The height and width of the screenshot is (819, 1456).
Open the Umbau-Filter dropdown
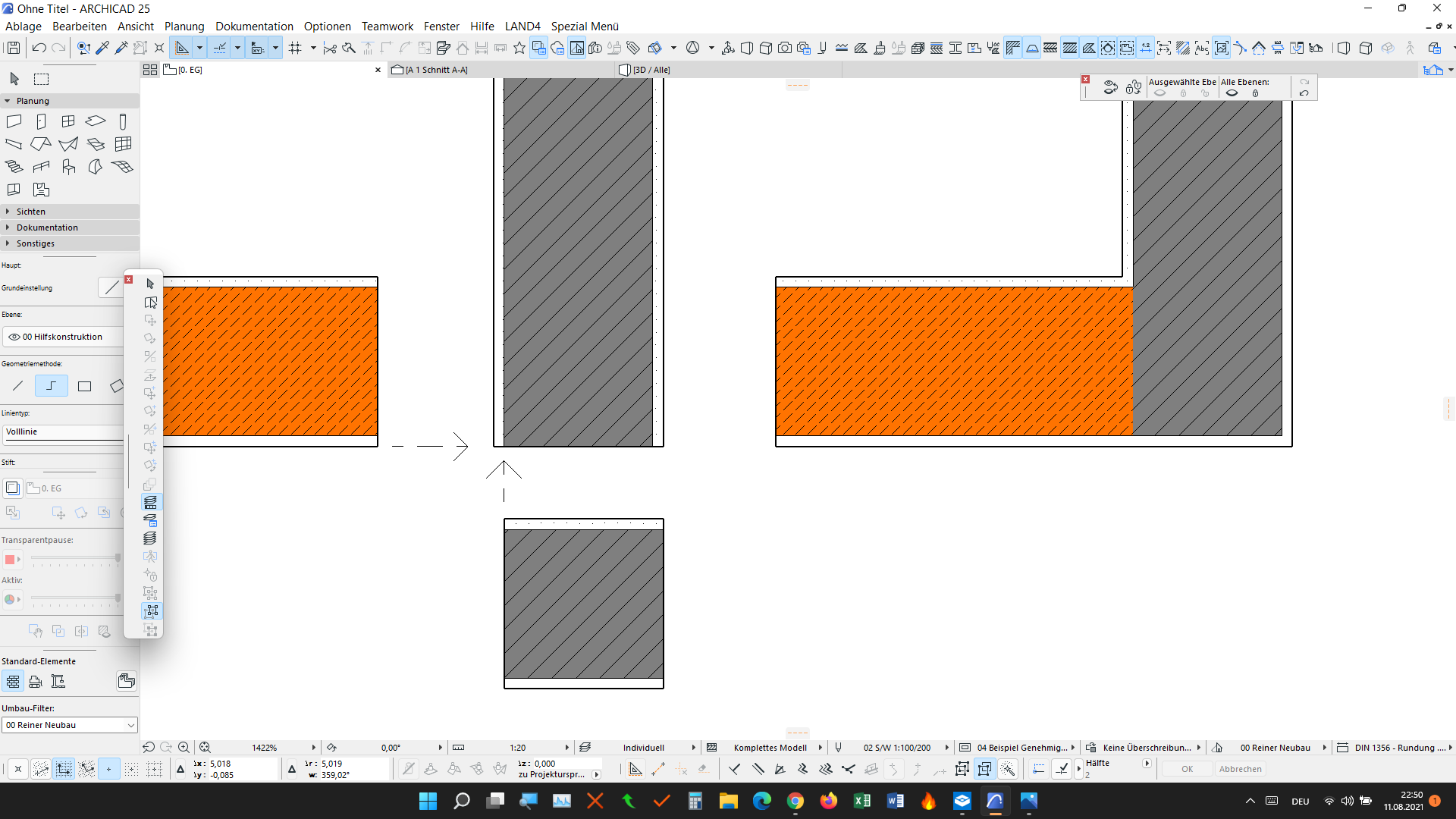coord(69,725)
